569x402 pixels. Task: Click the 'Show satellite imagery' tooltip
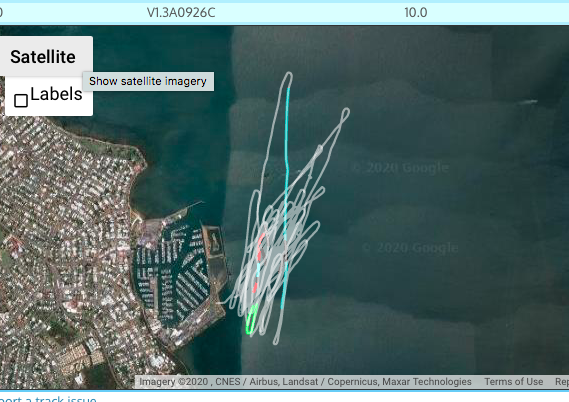coord(148,81)
